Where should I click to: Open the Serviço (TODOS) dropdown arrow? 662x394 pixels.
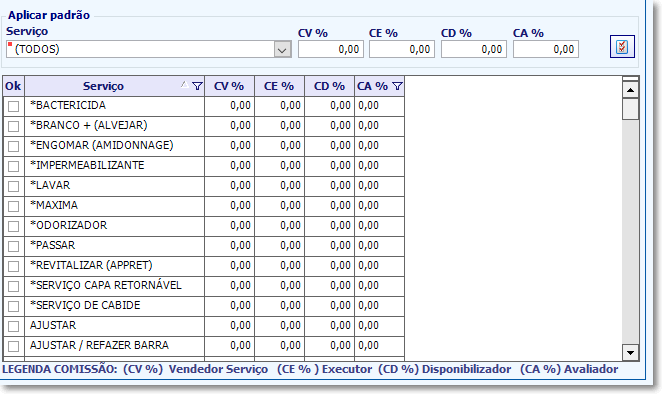[x=282, y=49]
